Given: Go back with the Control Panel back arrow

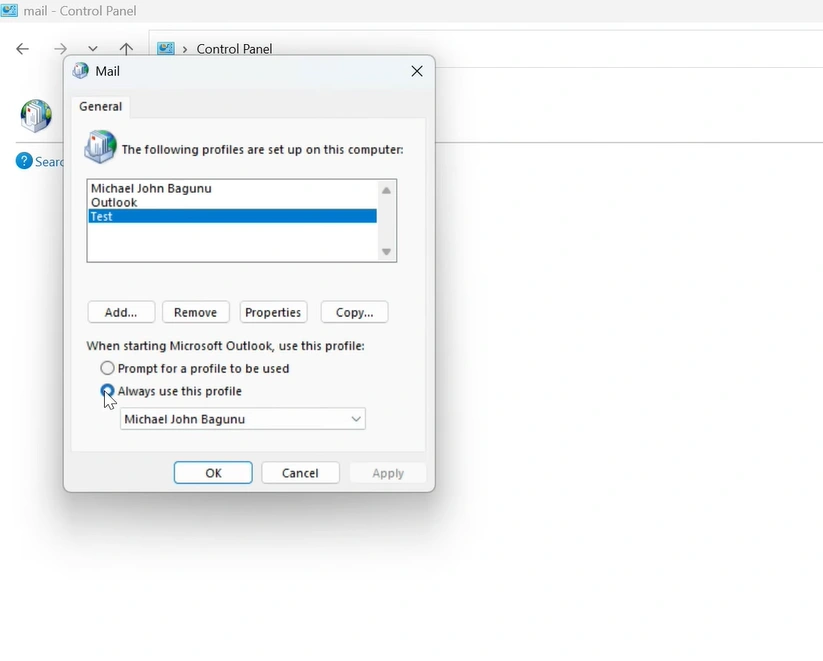Looking at the screenshot, I should [x=23, y=49].
